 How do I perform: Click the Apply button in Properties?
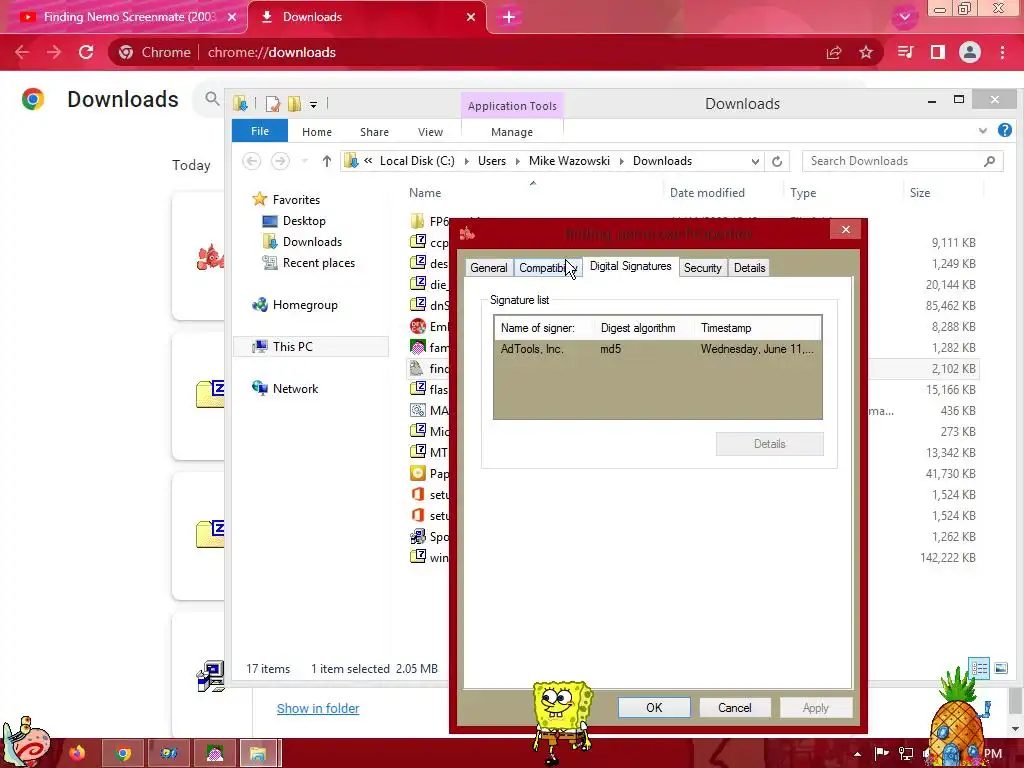point(816,708)
